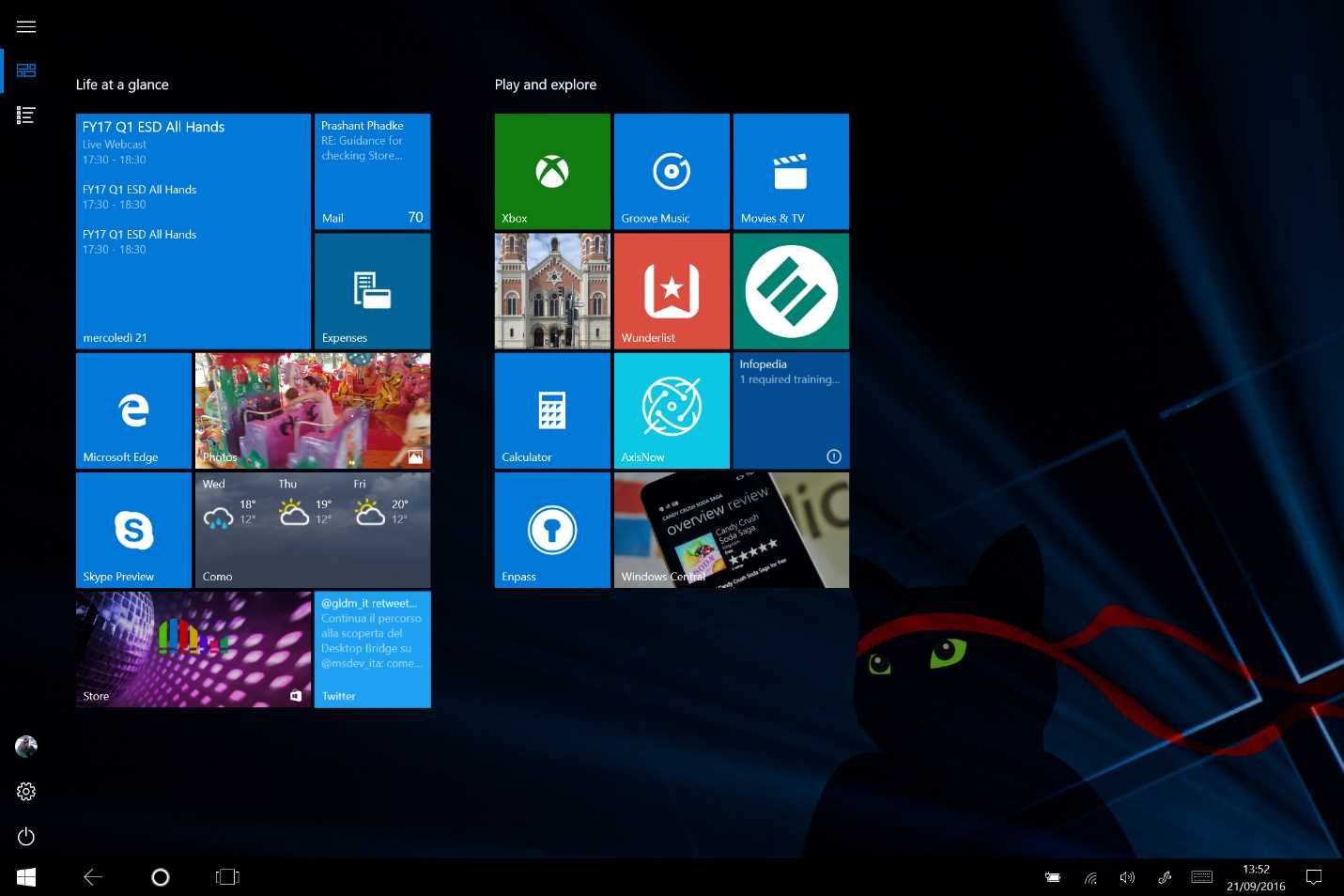The image size is (1344, 896).
Task: Launch Microsoft Edge
Action: point(133,410)
